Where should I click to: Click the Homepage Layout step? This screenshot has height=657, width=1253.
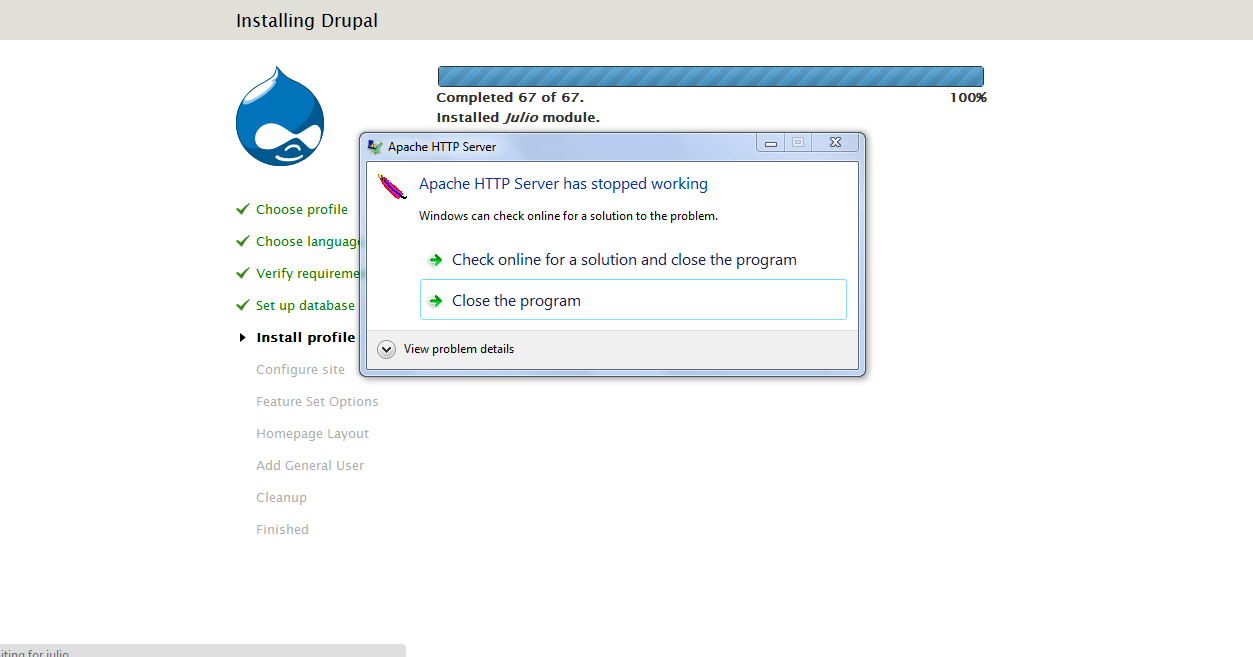tap(312, 433)
